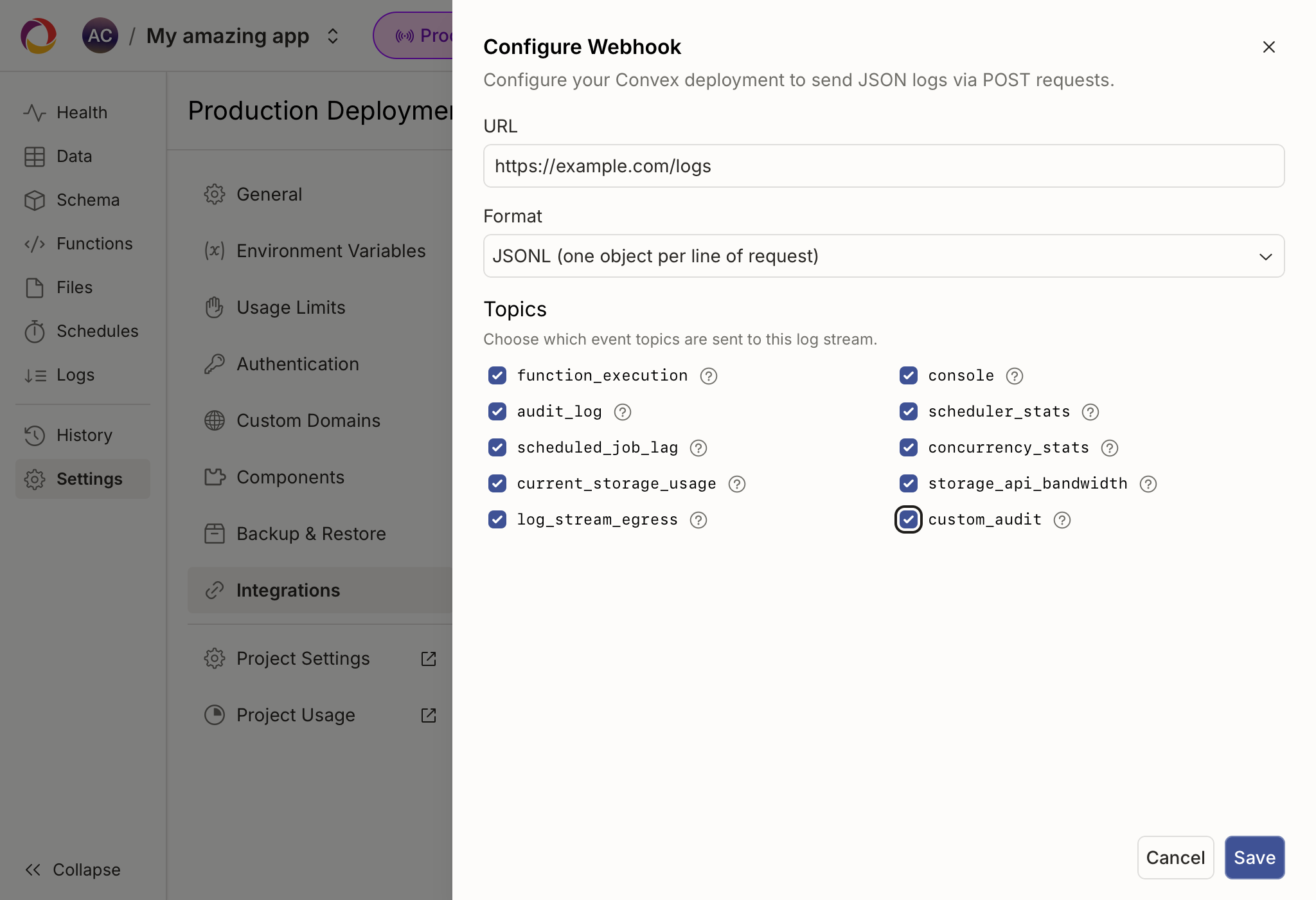Open Authentication settings
The height and width of the screenshot is (900, 1316).
(320, 364)
